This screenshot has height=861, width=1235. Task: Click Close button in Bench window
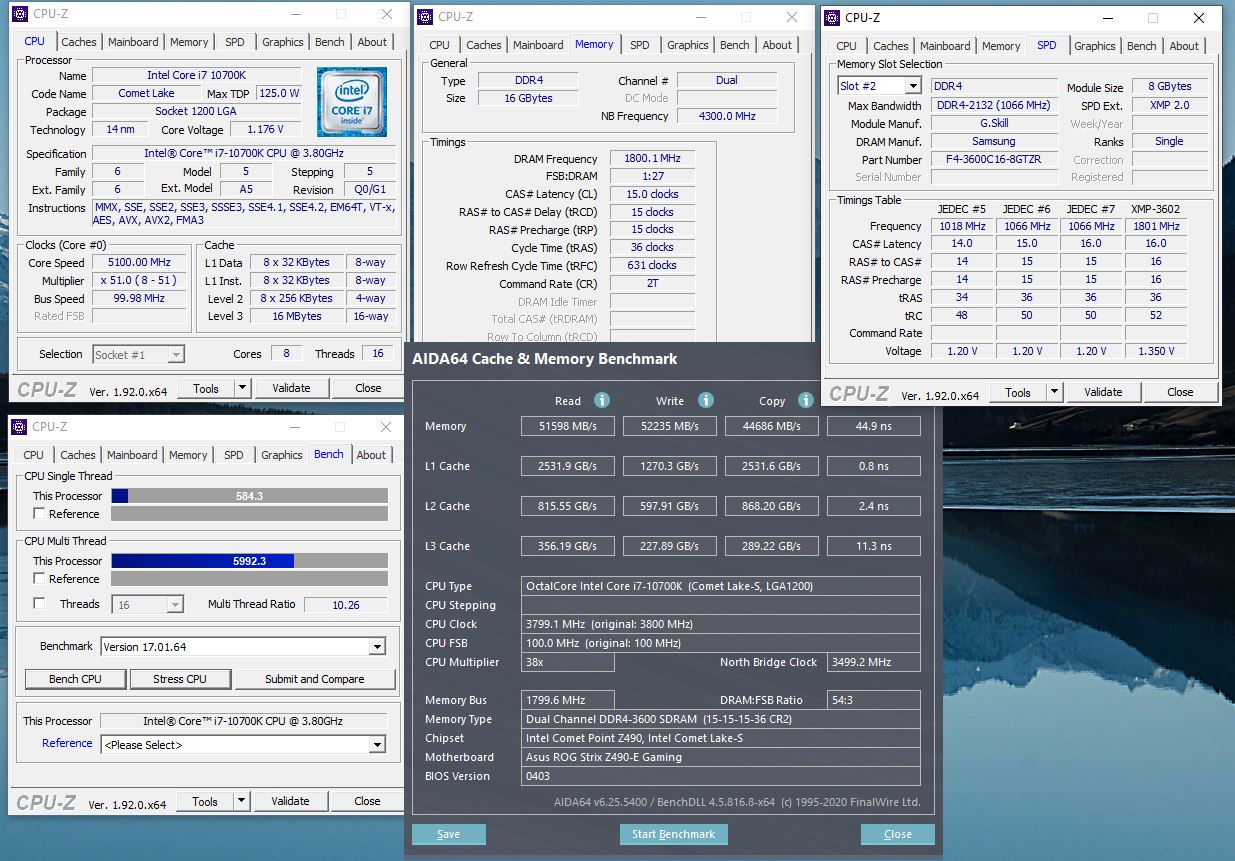[367, 802]
